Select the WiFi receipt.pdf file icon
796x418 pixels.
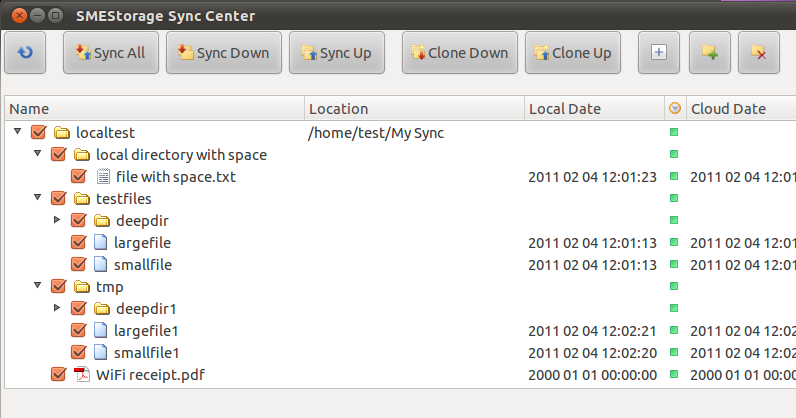[82, 374]
